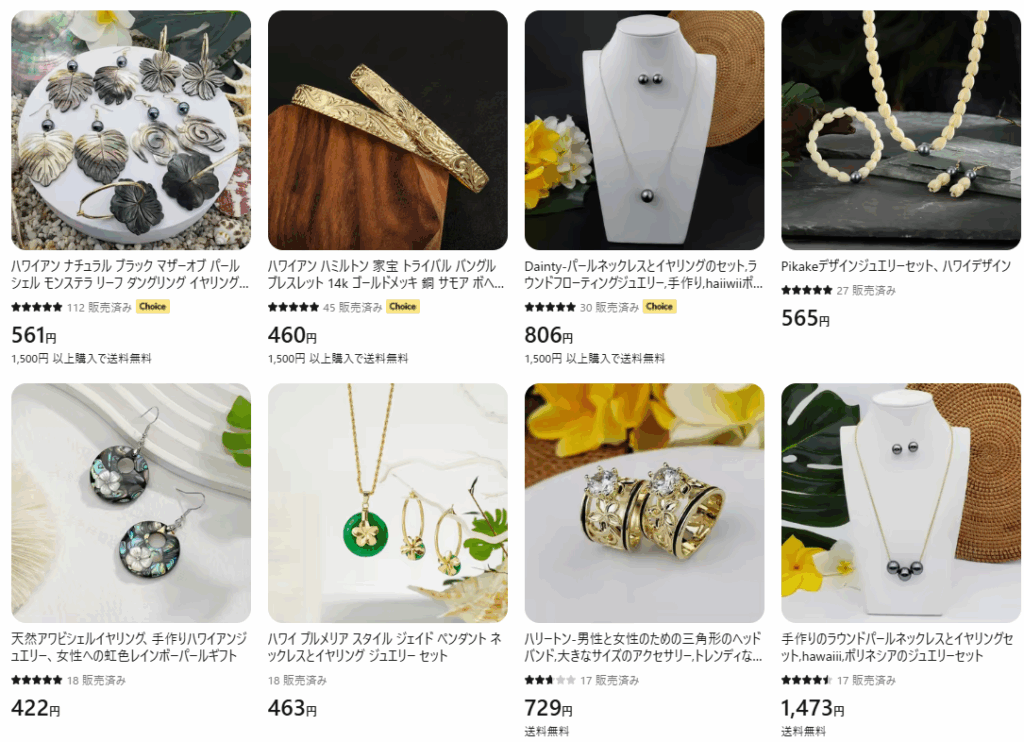This screenshot has height=742, width=1024.
Task: Open the ハワイアン ナチュラル ブラック earrings title link
Action: tap(130, 274)
